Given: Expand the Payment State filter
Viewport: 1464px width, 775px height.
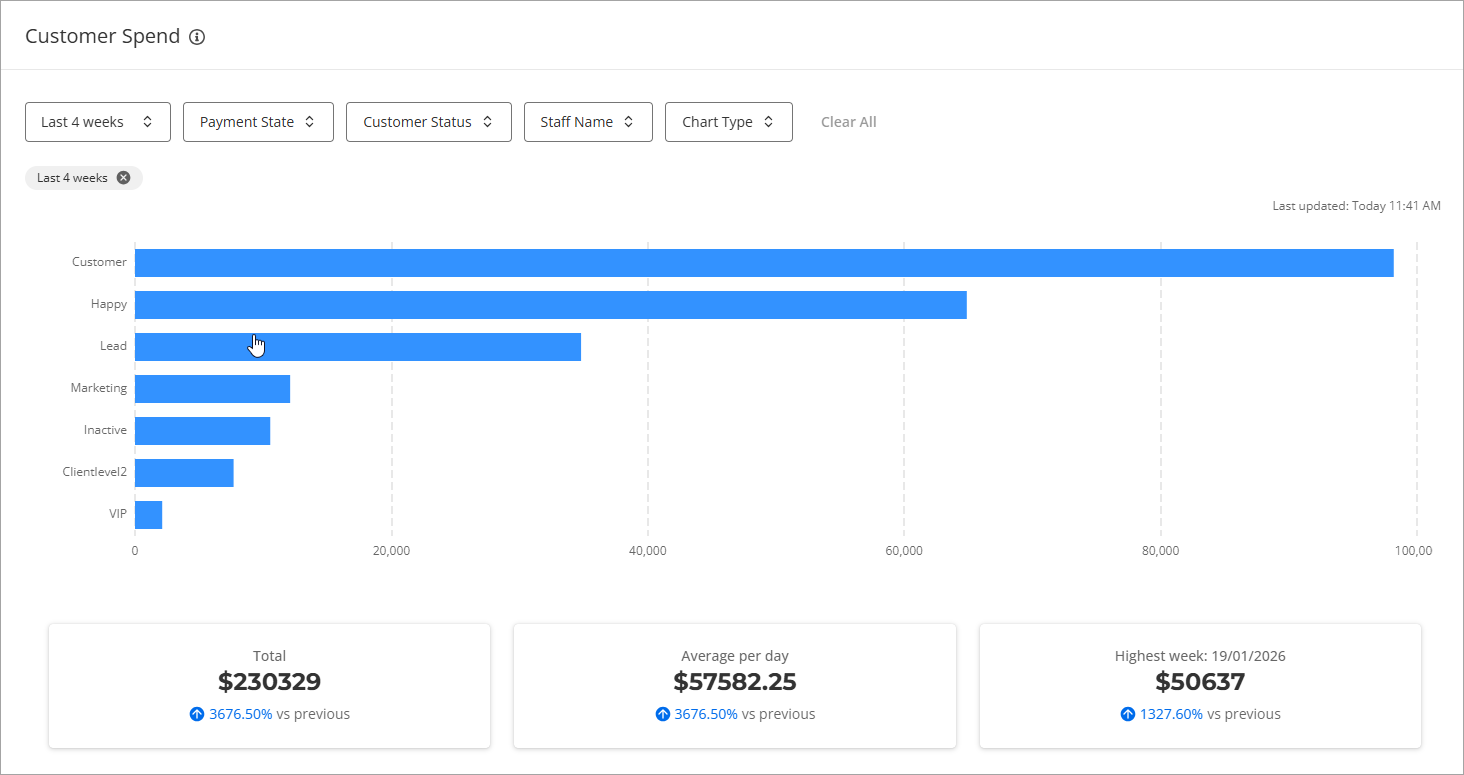Looking at the screenshot, I should pos(258,122).
